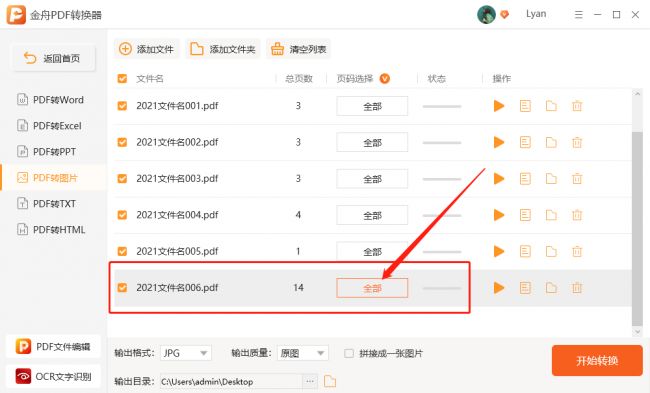Open the 输出质量 原图 dropdown

coord(303,353)
